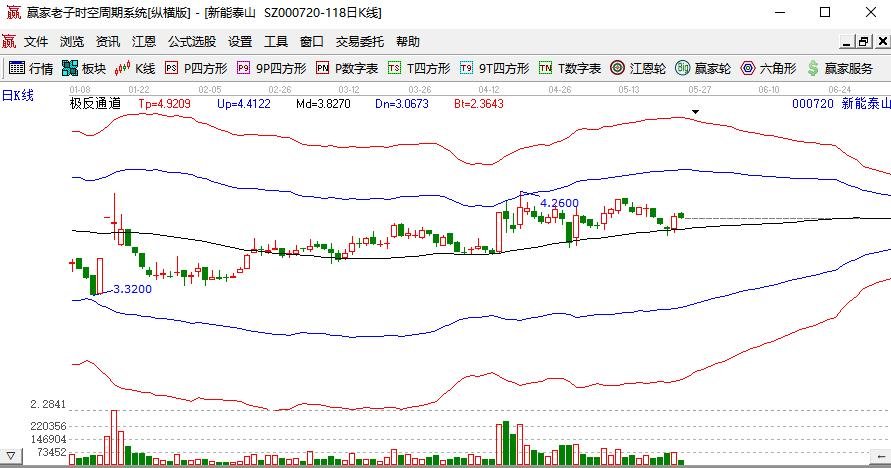
Task: Open 赢家服务 service page
Action: (840, 69)
